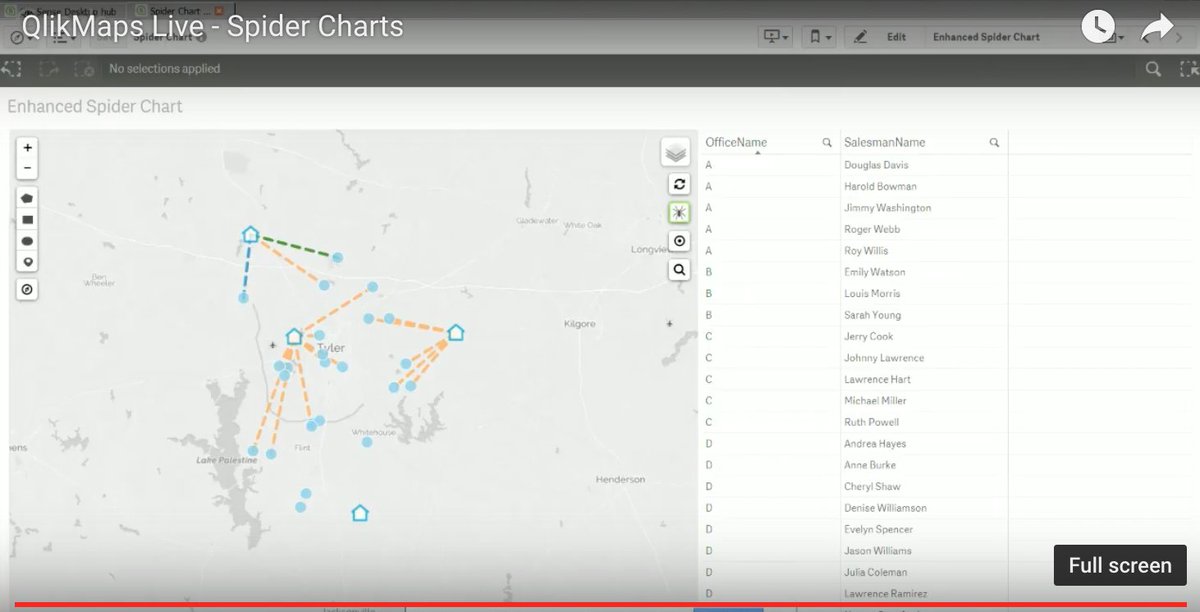Screen dimensions: 1200x612
Task: Refresh the map with the reload icon
Action: pyautogui.click(x=678, y=183)
